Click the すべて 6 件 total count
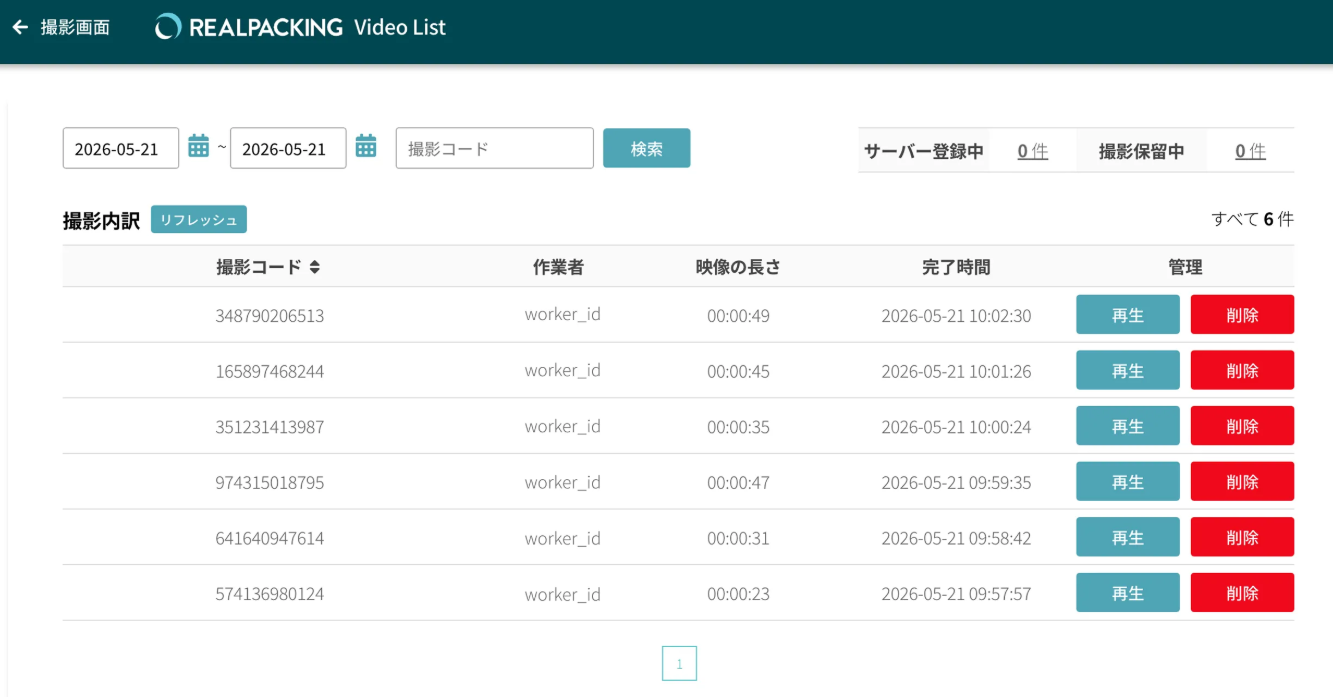 coord(1252,219)
